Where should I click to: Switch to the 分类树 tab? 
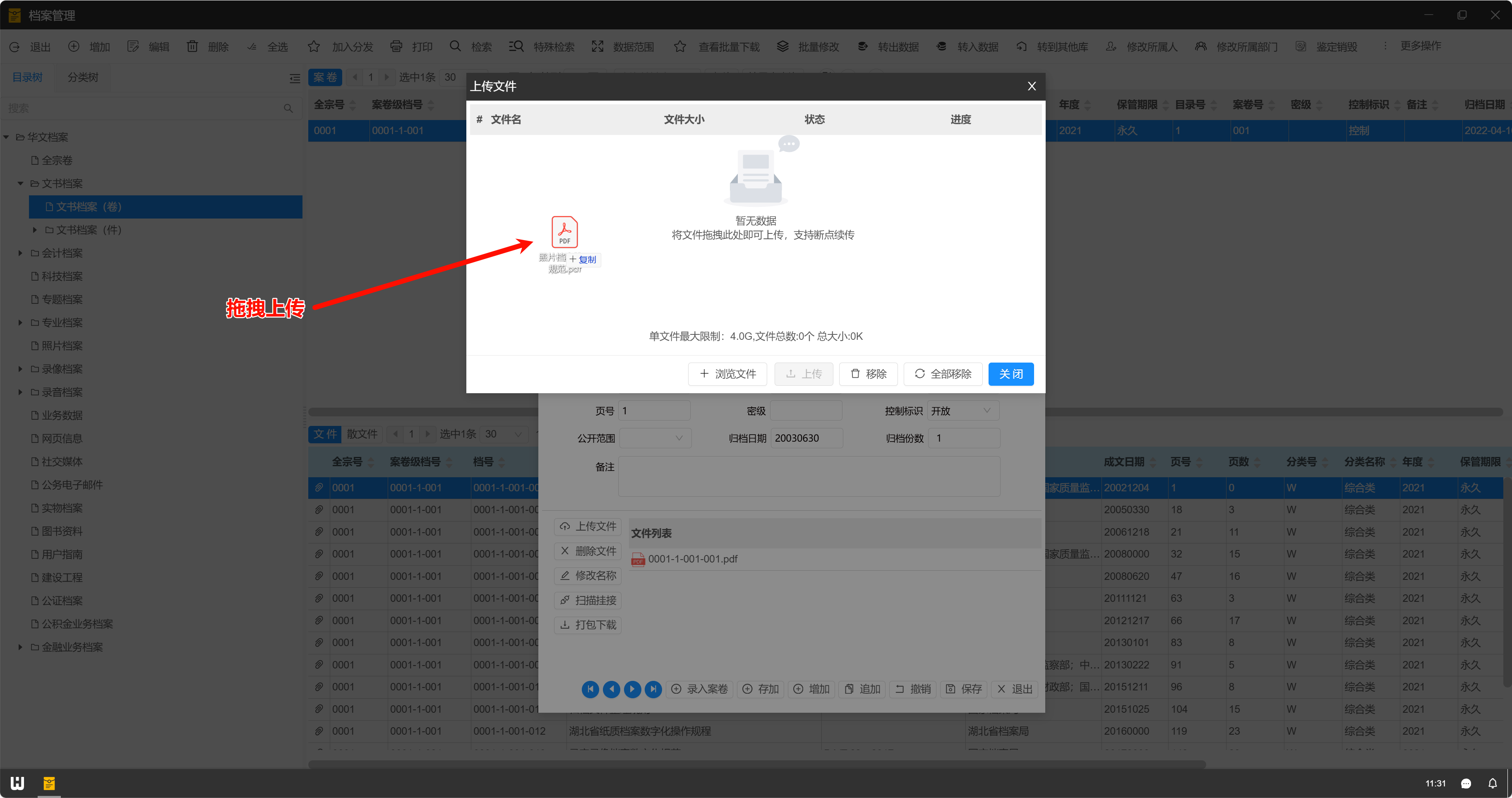pyautogui.click(x=83, y=77)
